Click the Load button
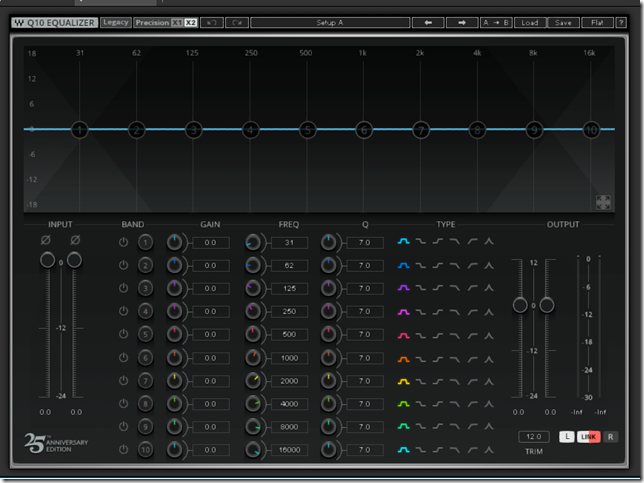644x483 pixels. (x=530, y=23)
